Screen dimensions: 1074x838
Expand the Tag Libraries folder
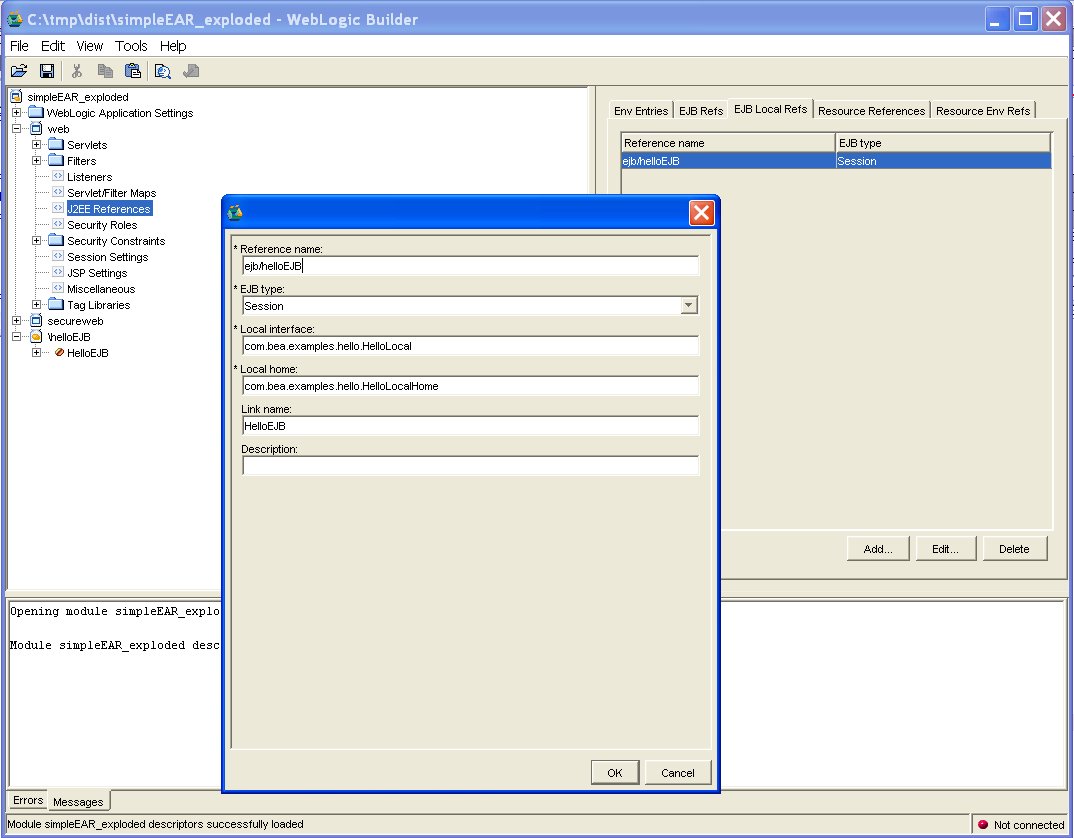click(36, 304)
